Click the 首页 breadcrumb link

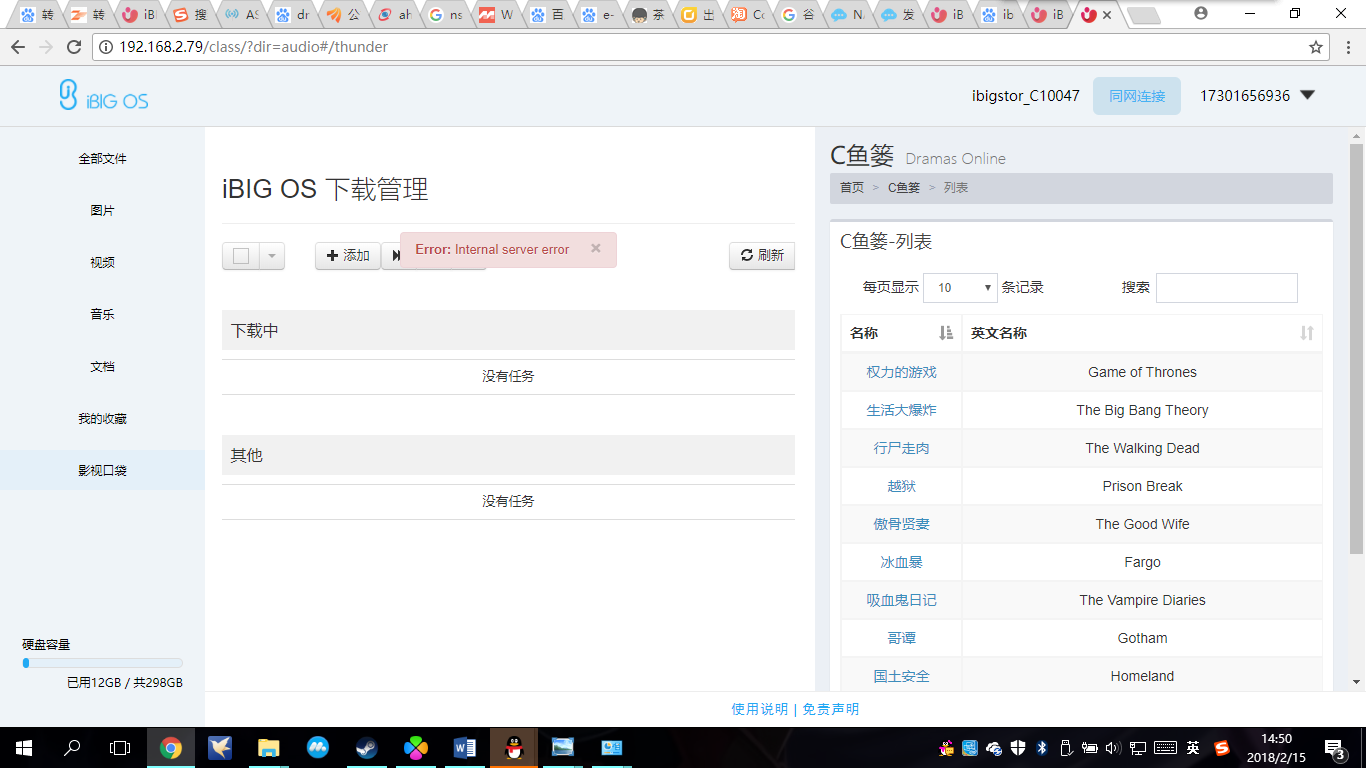(852, 188)
